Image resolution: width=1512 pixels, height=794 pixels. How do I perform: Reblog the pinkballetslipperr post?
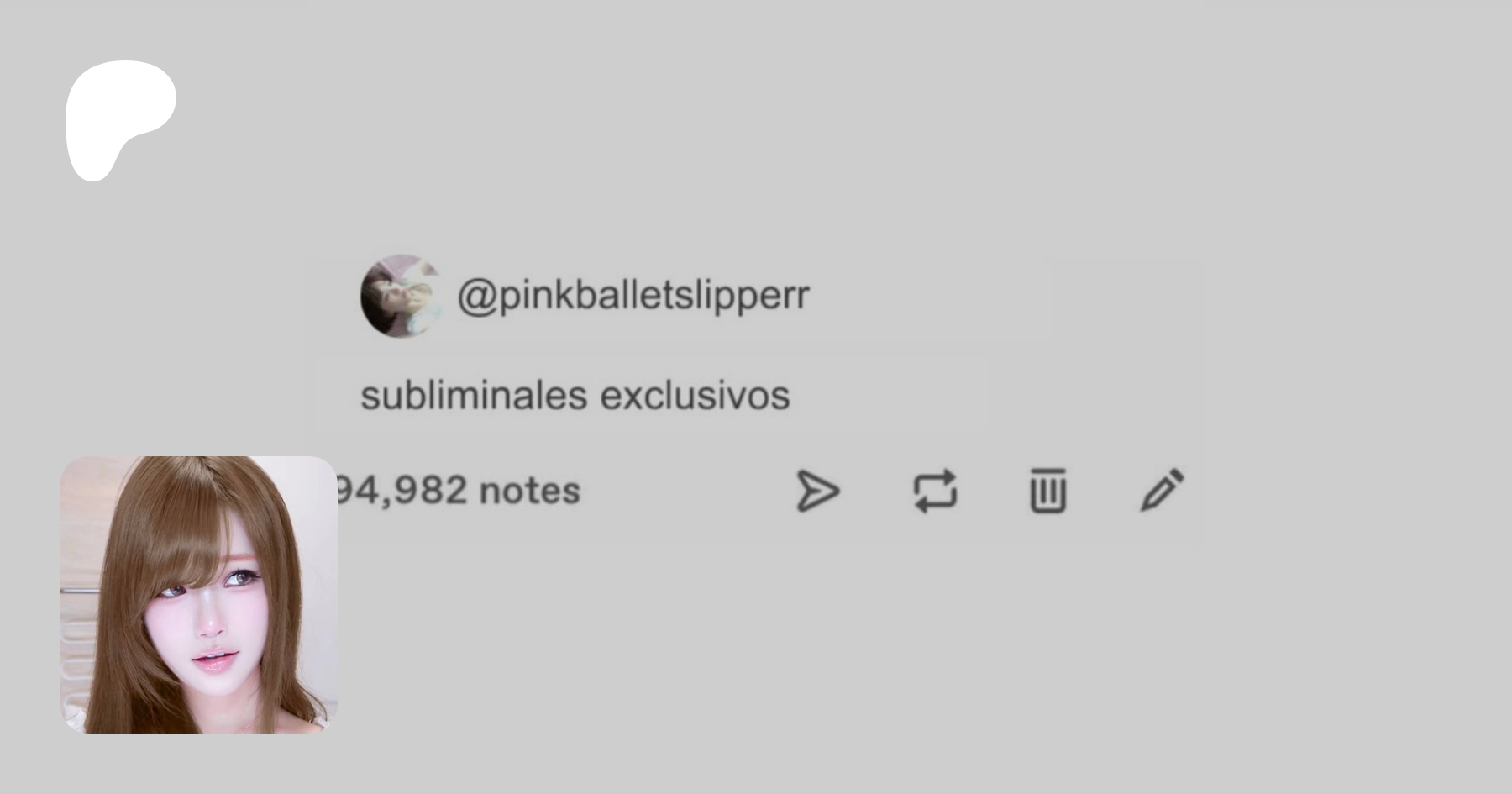[935, 491]
